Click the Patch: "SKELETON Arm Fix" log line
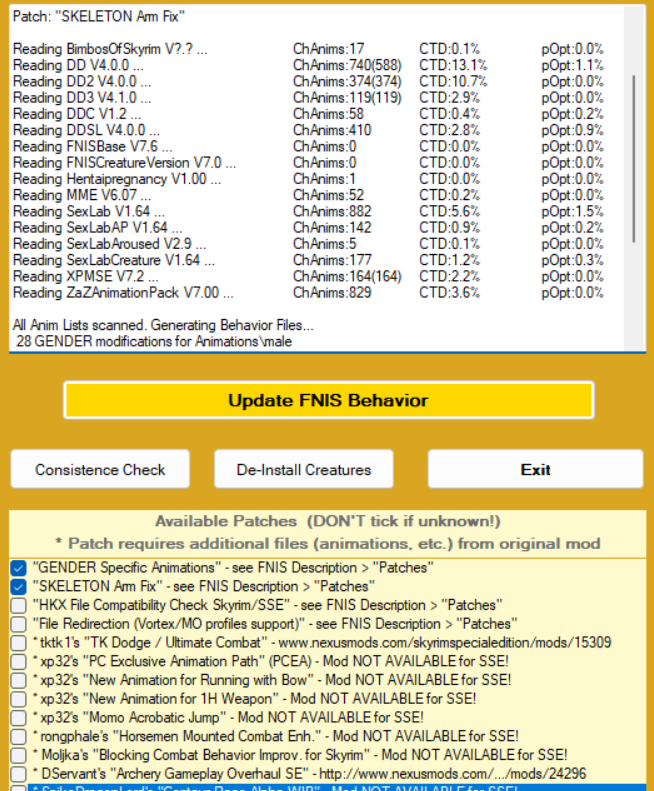The image size is (654, 791). coord(99,17)
